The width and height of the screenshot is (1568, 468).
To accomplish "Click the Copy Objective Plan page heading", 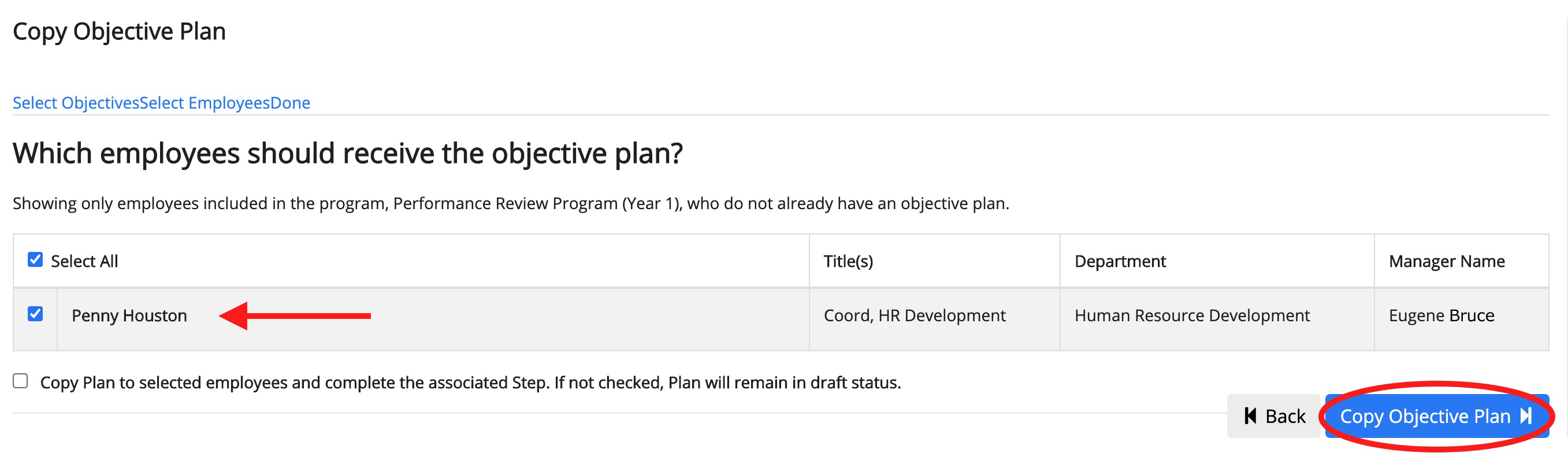I will [119, 32].
